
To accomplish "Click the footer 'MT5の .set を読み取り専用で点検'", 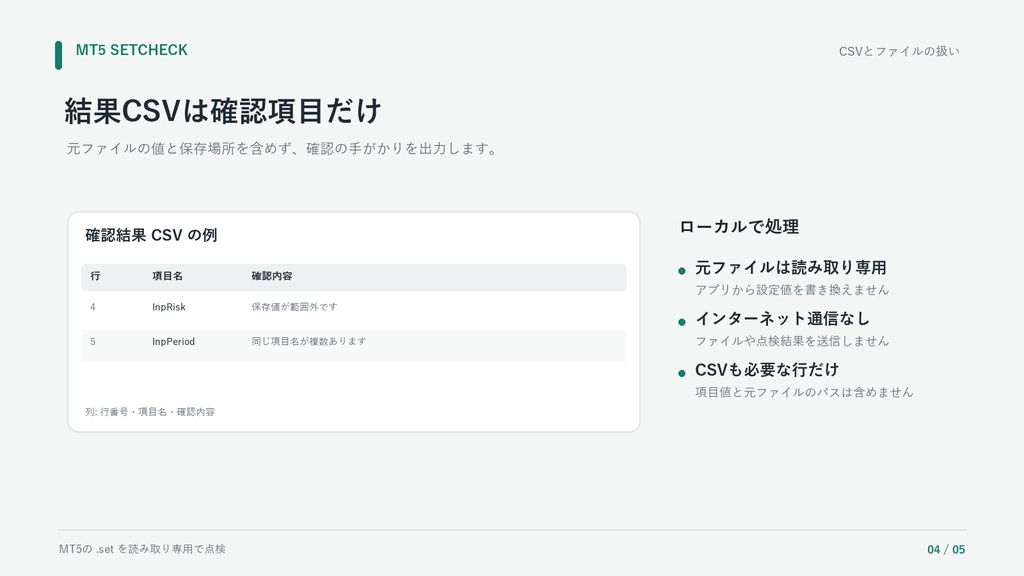I will [142, 549].
